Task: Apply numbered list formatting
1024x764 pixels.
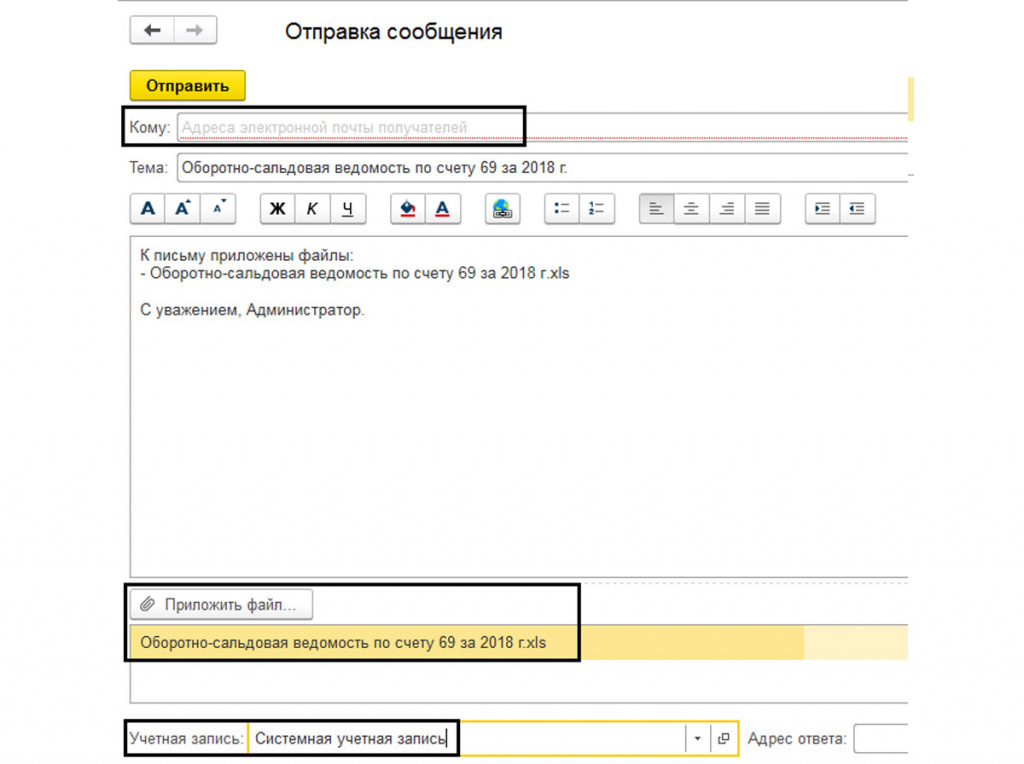Action: pyautogui.click(x=597, y=209)
